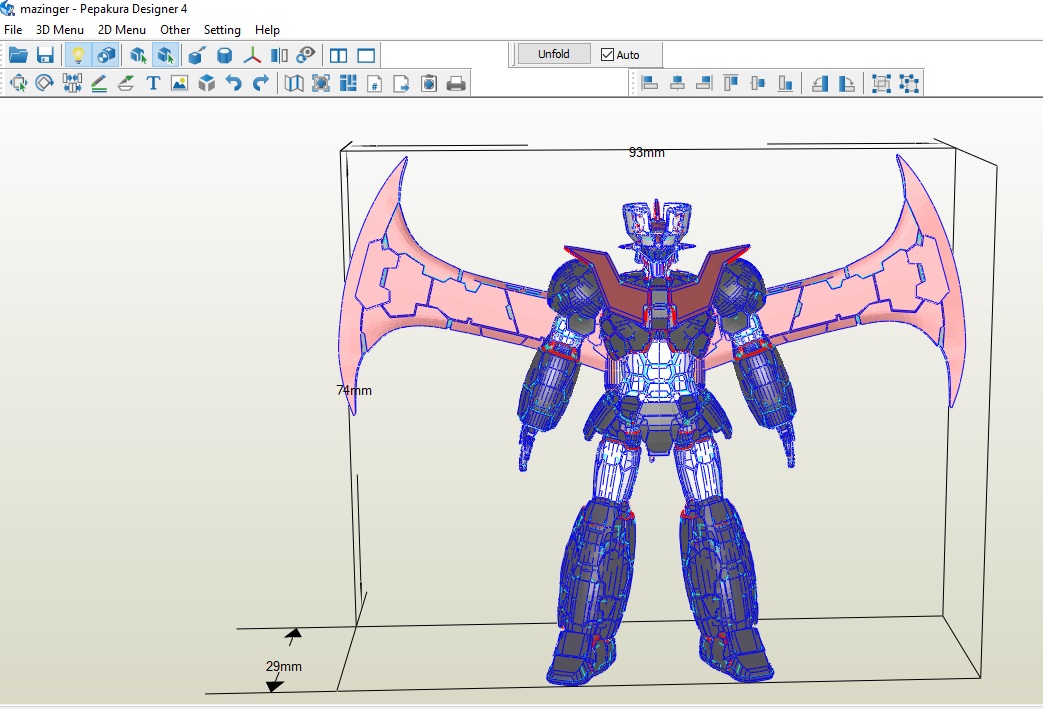Click the page number icon
Viewport: 1043px width, 709px height.
pos(374,84)
